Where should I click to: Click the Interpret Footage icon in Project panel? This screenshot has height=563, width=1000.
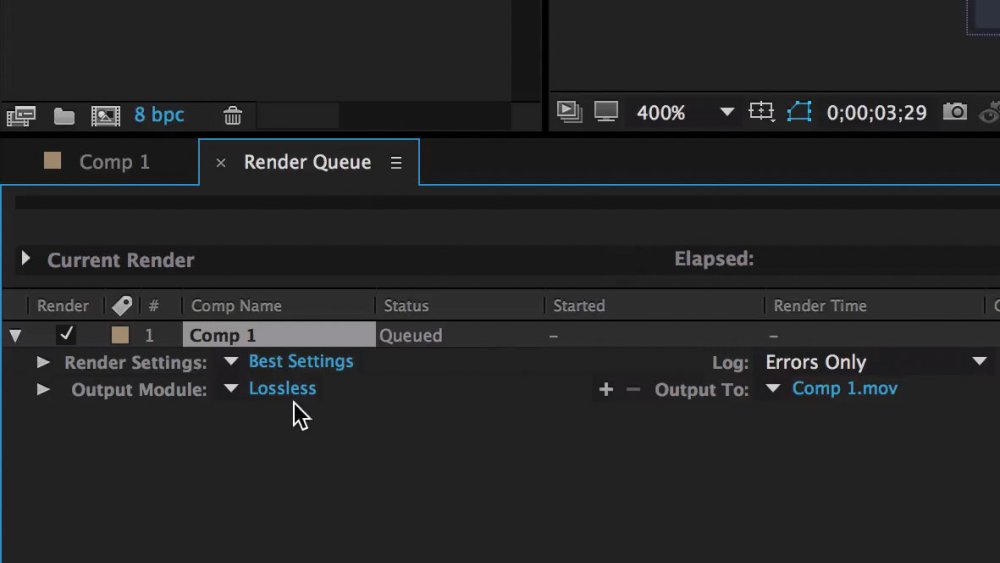tap(21, 115)
